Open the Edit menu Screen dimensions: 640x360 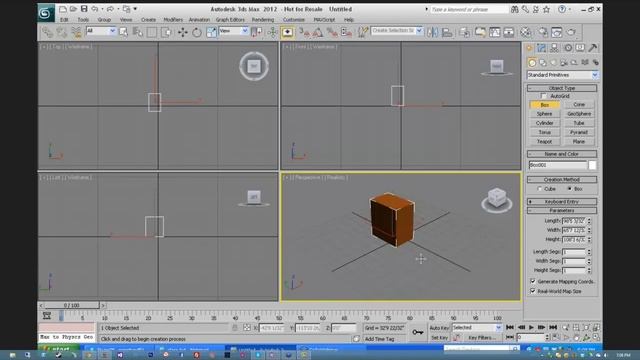click(x=64, y=20)
